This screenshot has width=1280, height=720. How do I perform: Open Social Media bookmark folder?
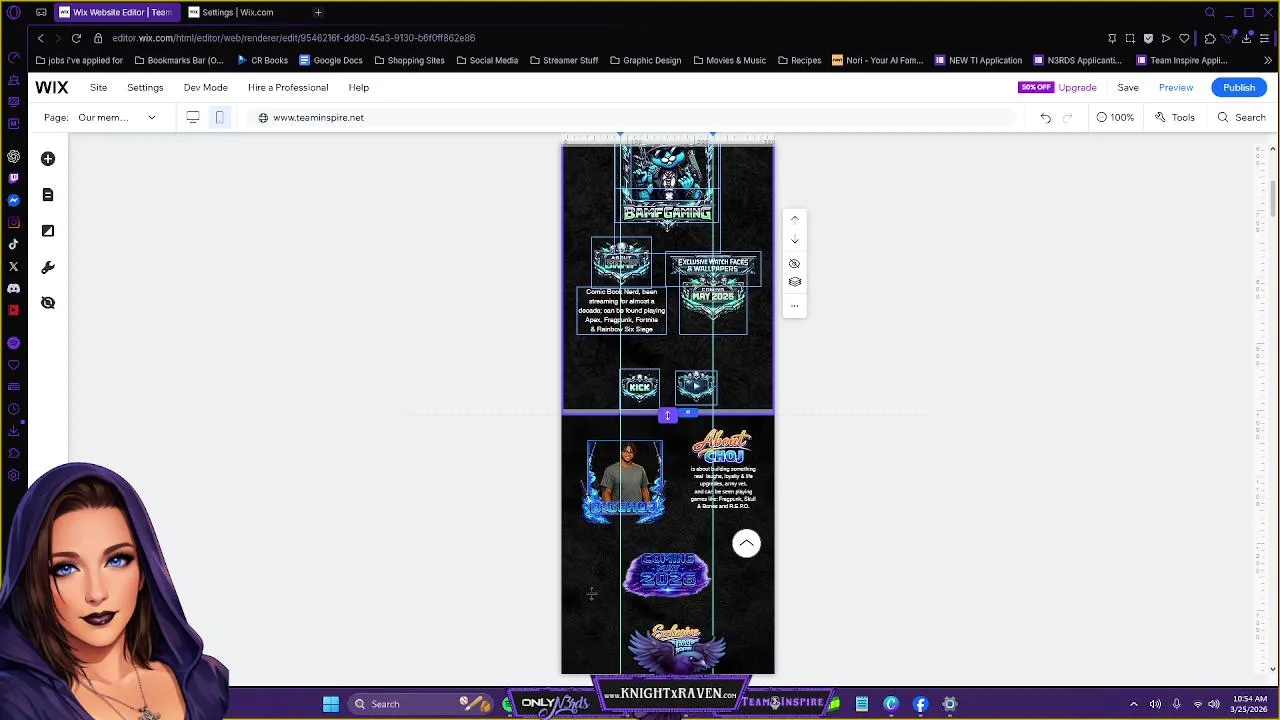point(487,60)
